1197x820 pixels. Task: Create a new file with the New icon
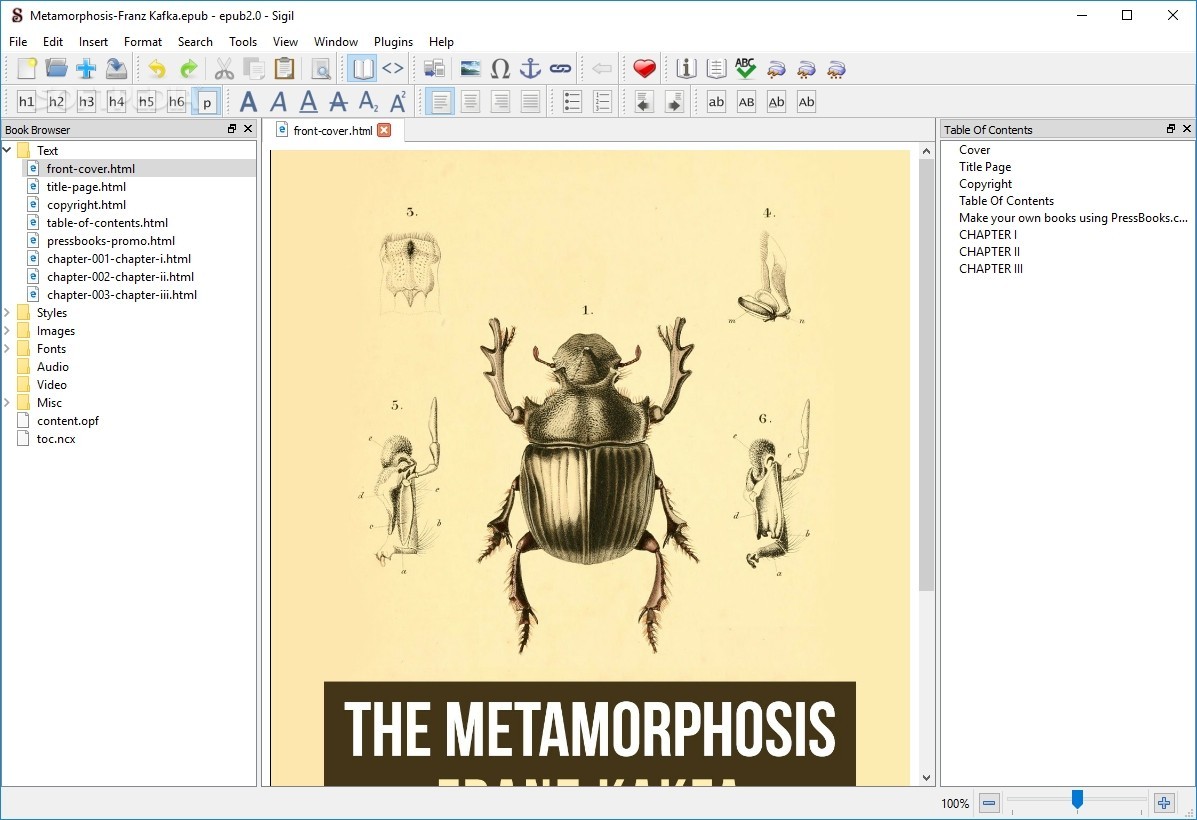point(27,69)
